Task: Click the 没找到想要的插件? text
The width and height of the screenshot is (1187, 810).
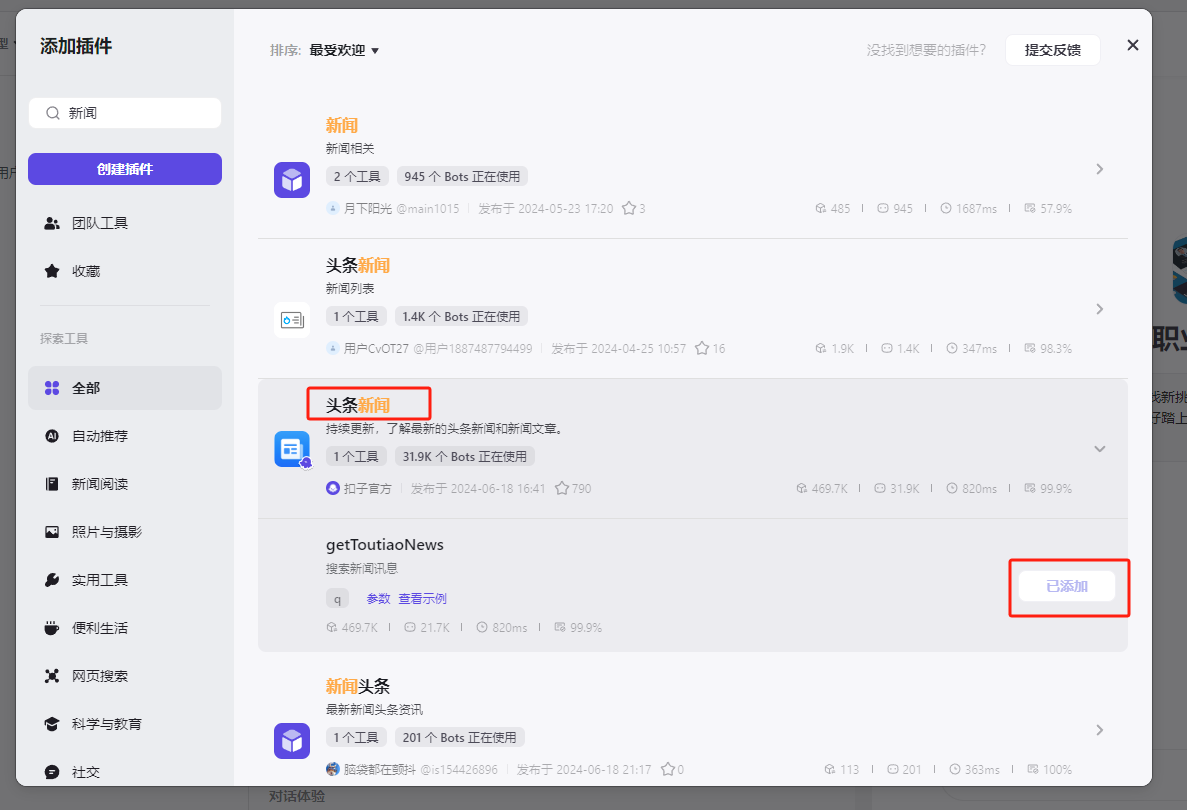Action: (x=927, y=50)
